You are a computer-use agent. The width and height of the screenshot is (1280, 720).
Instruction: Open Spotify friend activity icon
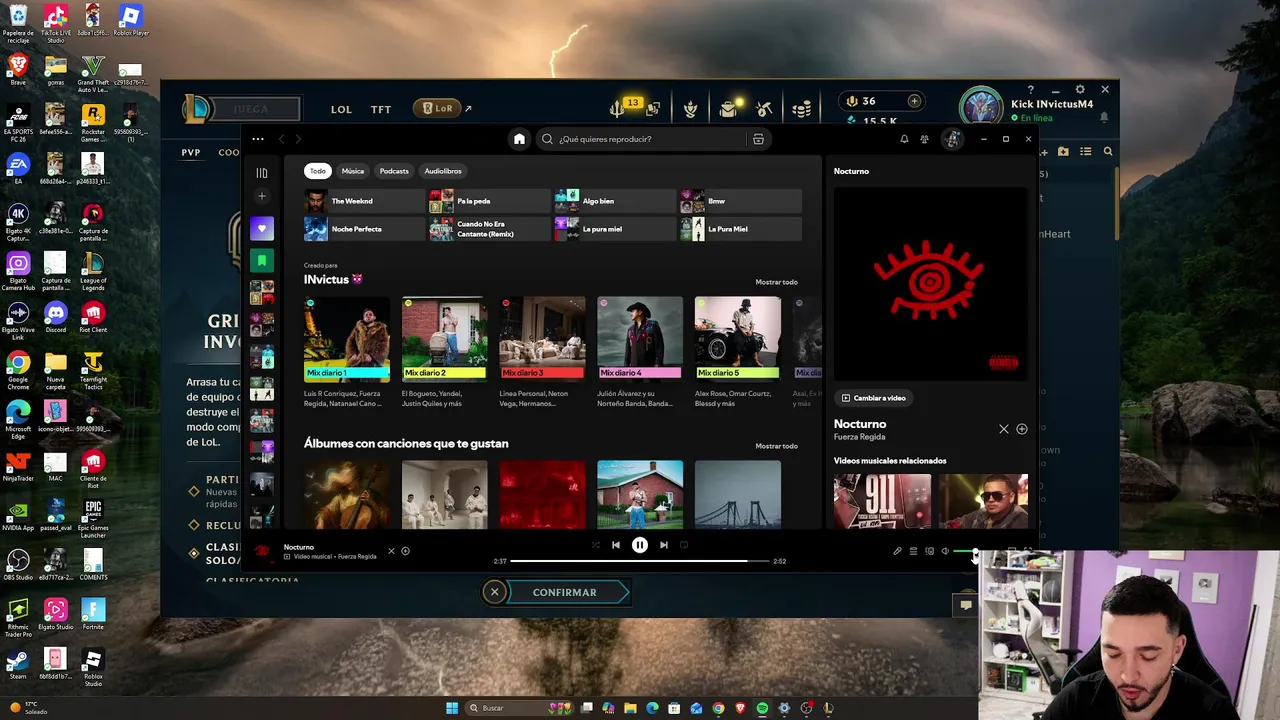tap(924, 139)
